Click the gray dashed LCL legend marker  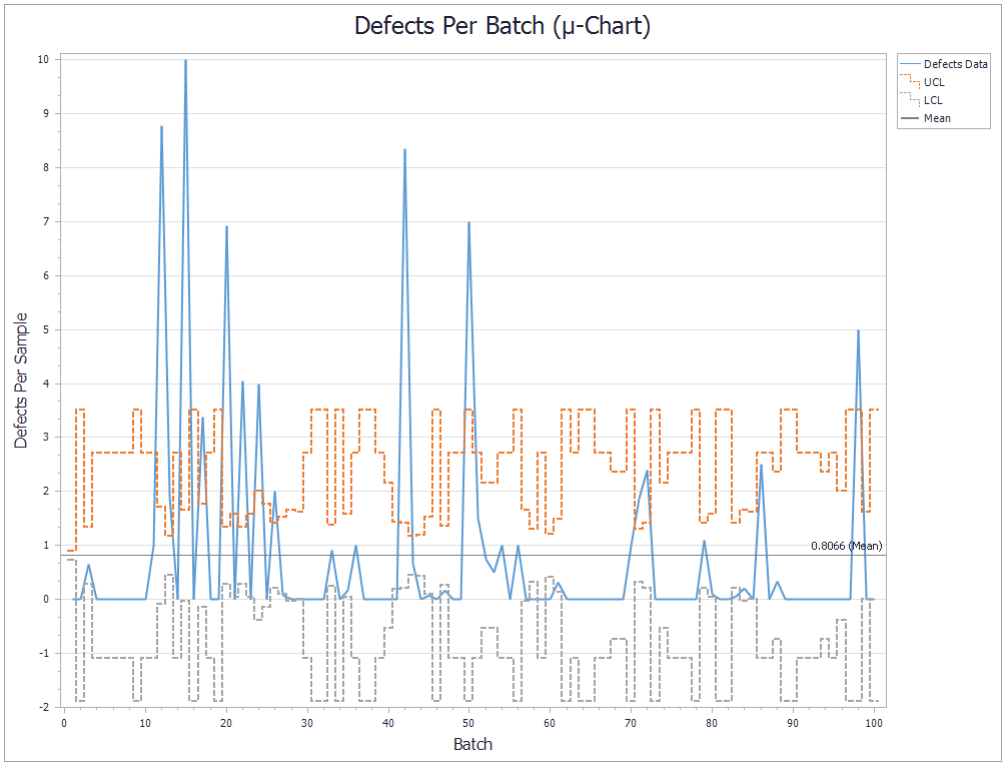[x=911, y=100]
